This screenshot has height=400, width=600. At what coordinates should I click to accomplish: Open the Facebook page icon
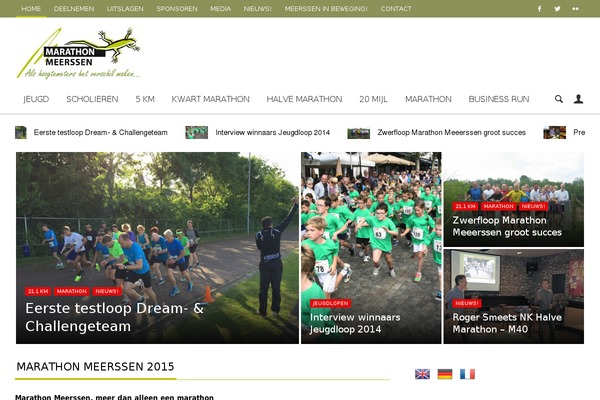pyautogui.click(x=539, y=9)
